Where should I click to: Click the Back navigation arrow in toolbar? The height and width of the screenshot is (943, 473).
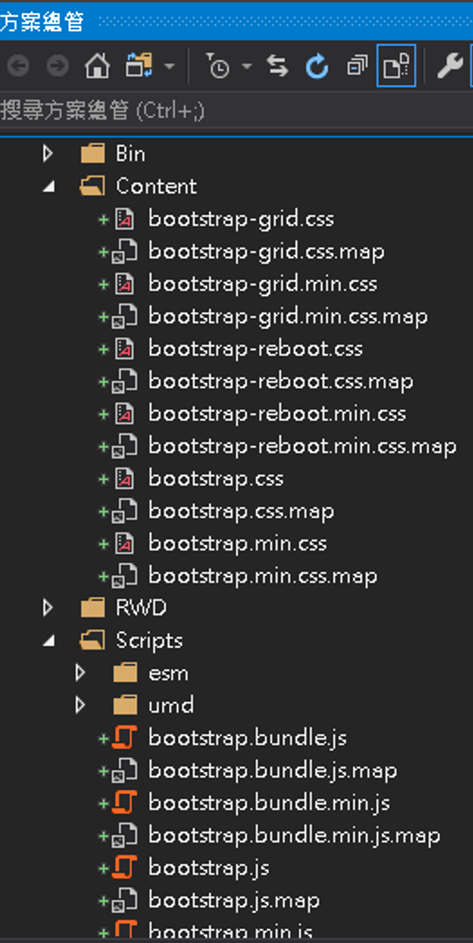coord(17,66)
